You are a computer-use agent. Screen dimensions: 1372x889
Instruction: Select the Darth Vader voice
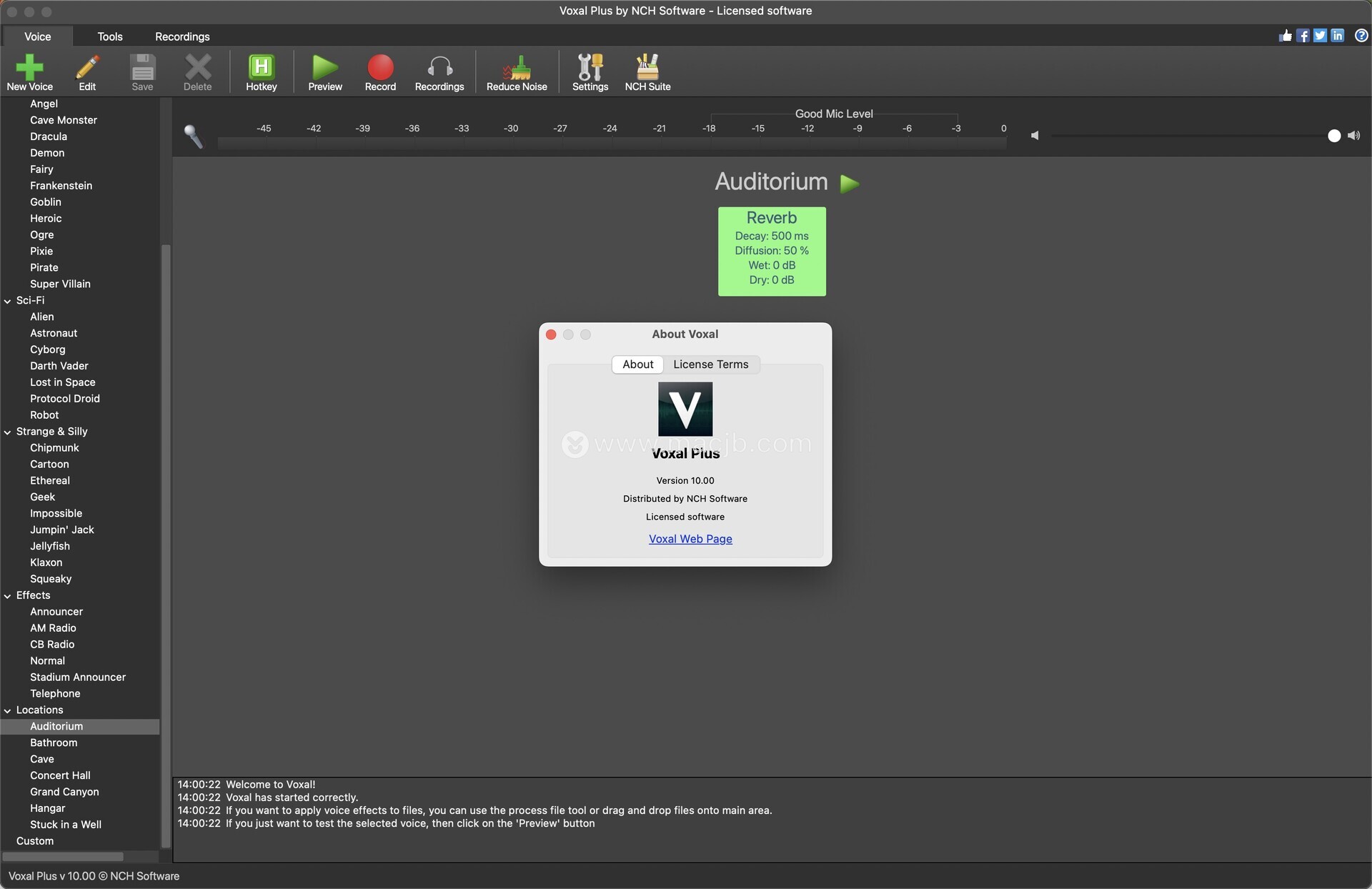(59, 366)
